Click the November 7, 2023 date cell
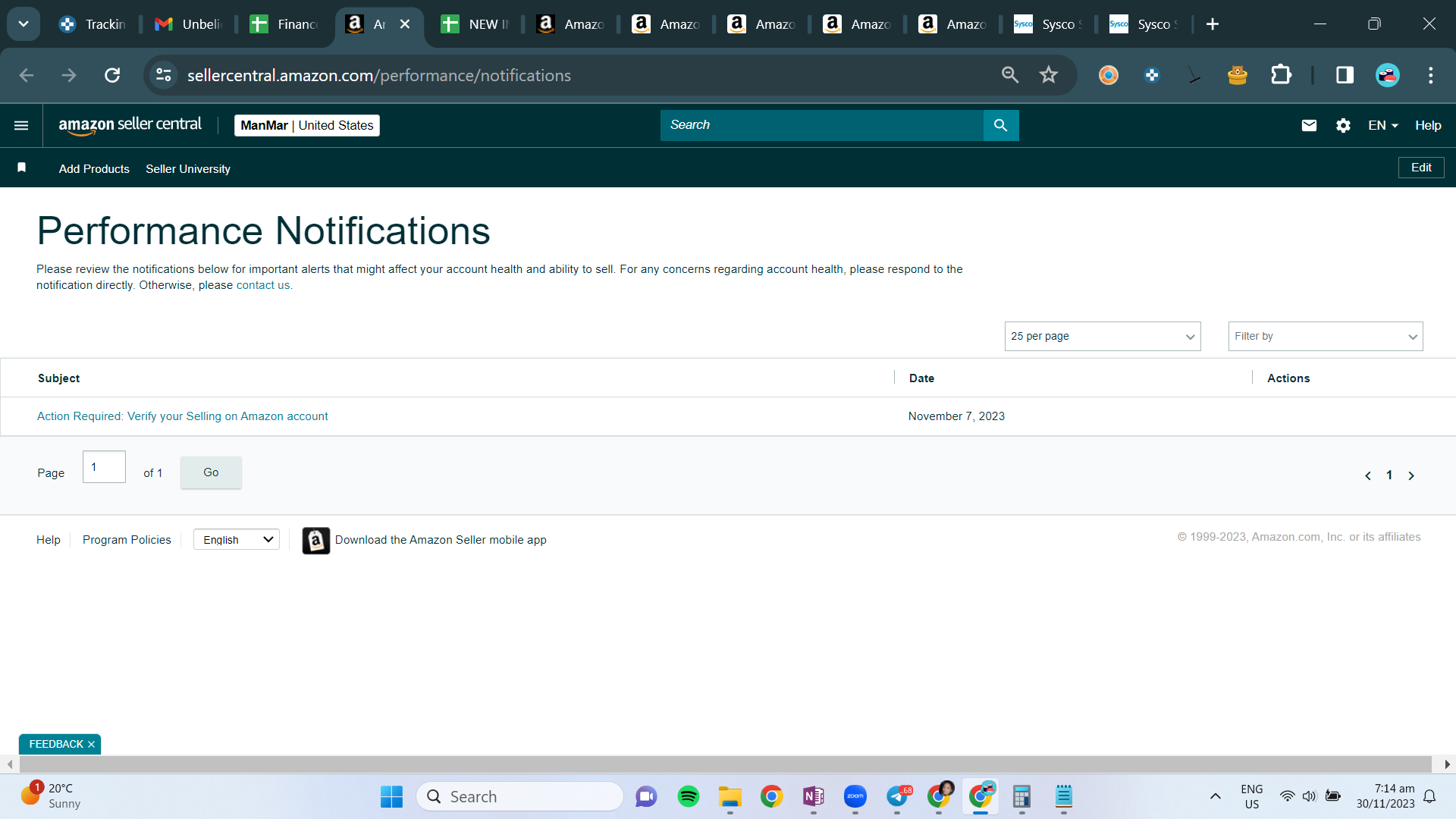 pos(956,416)
